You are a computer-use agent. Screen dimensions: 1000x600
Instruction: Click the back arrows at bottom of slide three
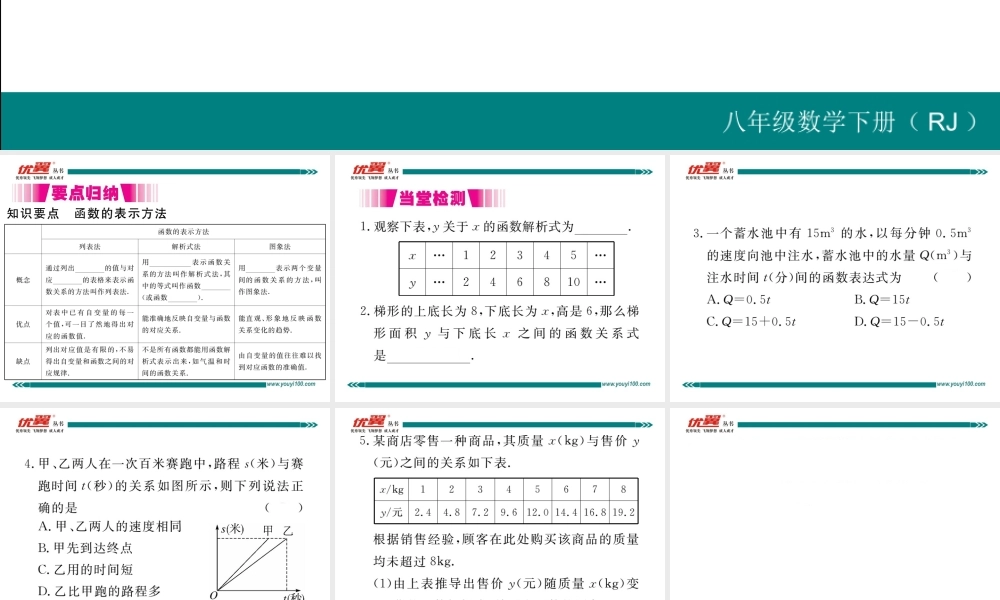pos(690,383)
